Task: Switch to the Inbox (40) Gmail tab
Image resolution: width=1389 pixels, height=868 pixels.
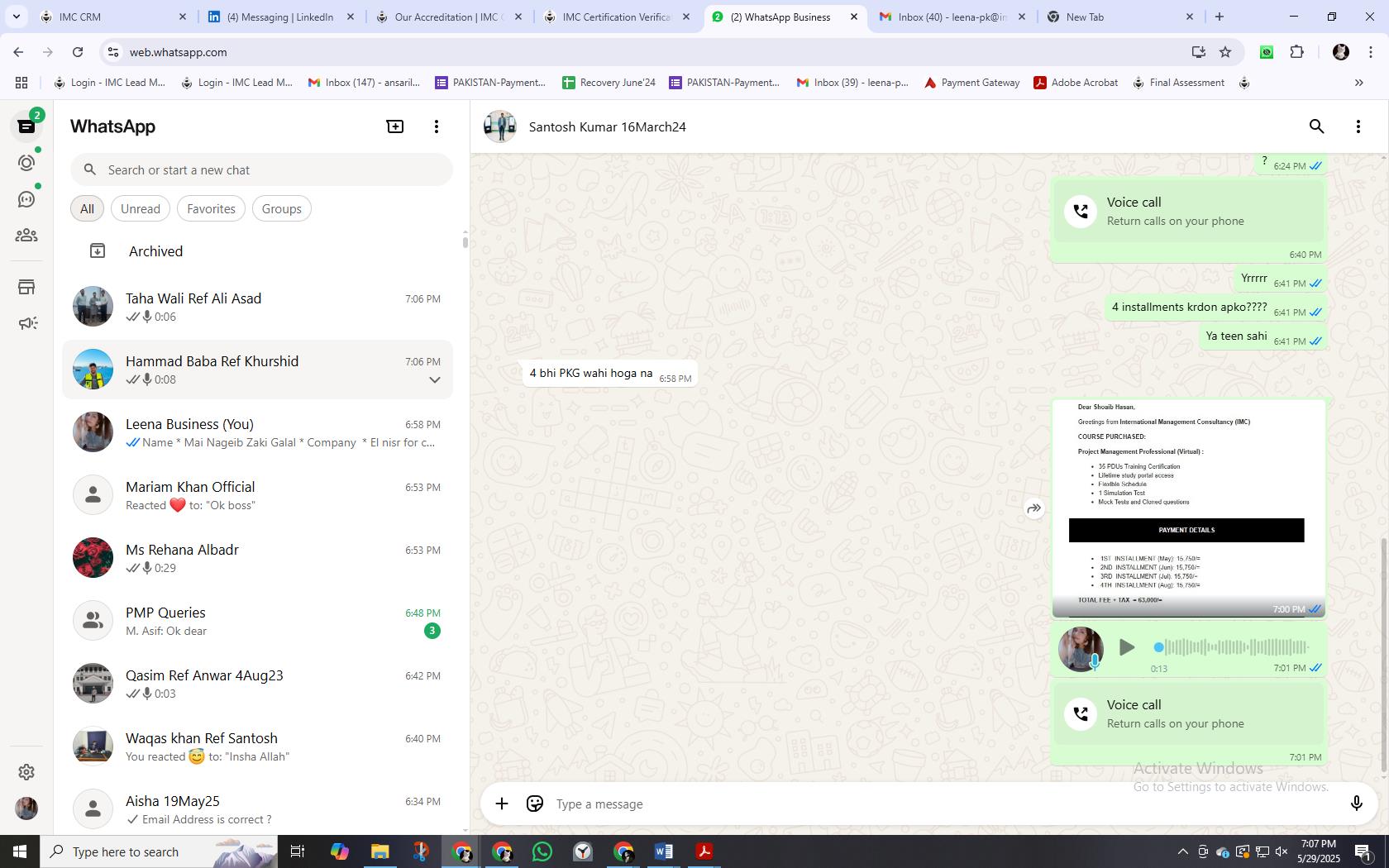Action: coord(952,17)
